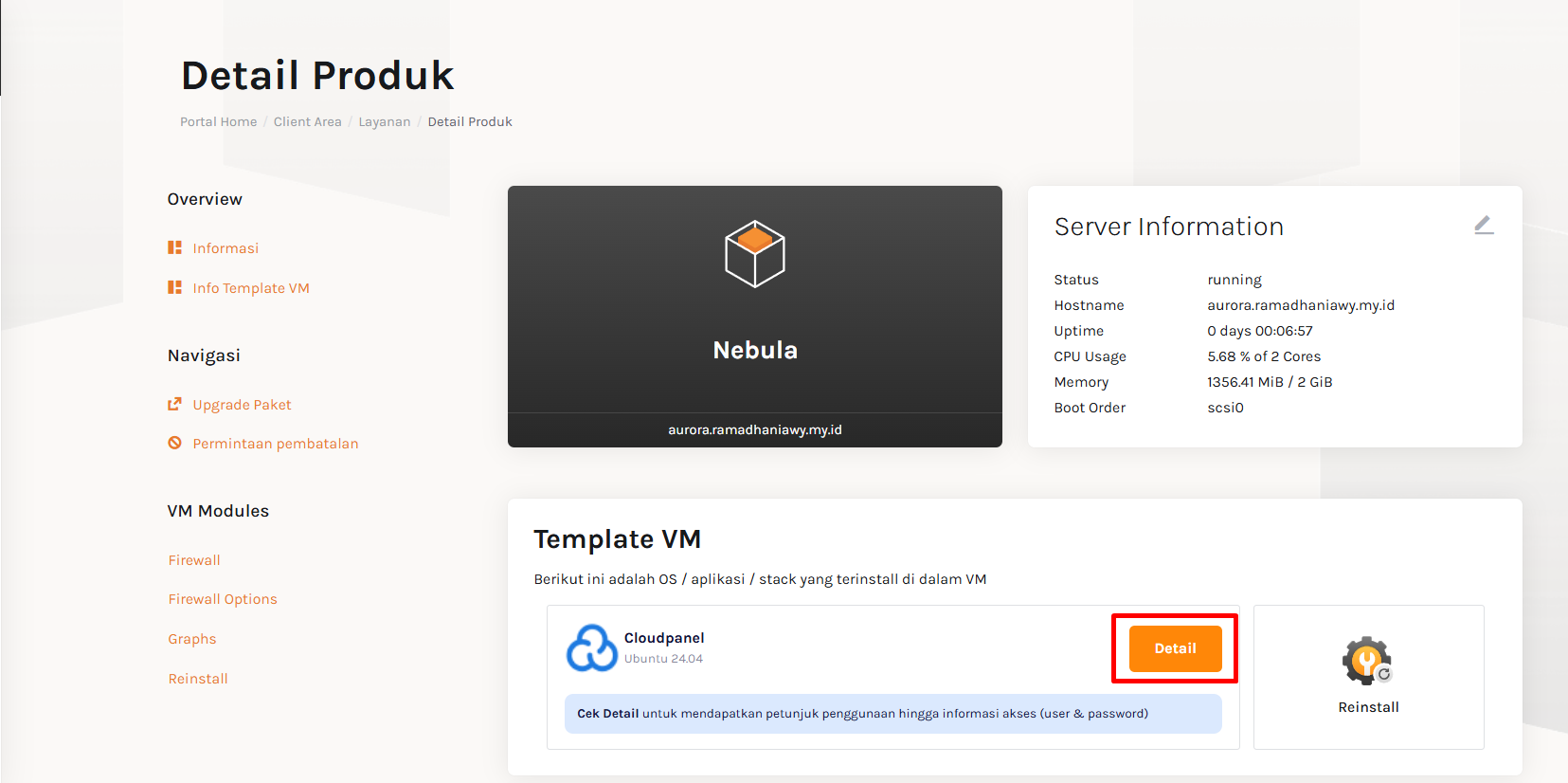1568x783 pixels.
Task: Click the orange Detail button
Action: coord(1175,648)
